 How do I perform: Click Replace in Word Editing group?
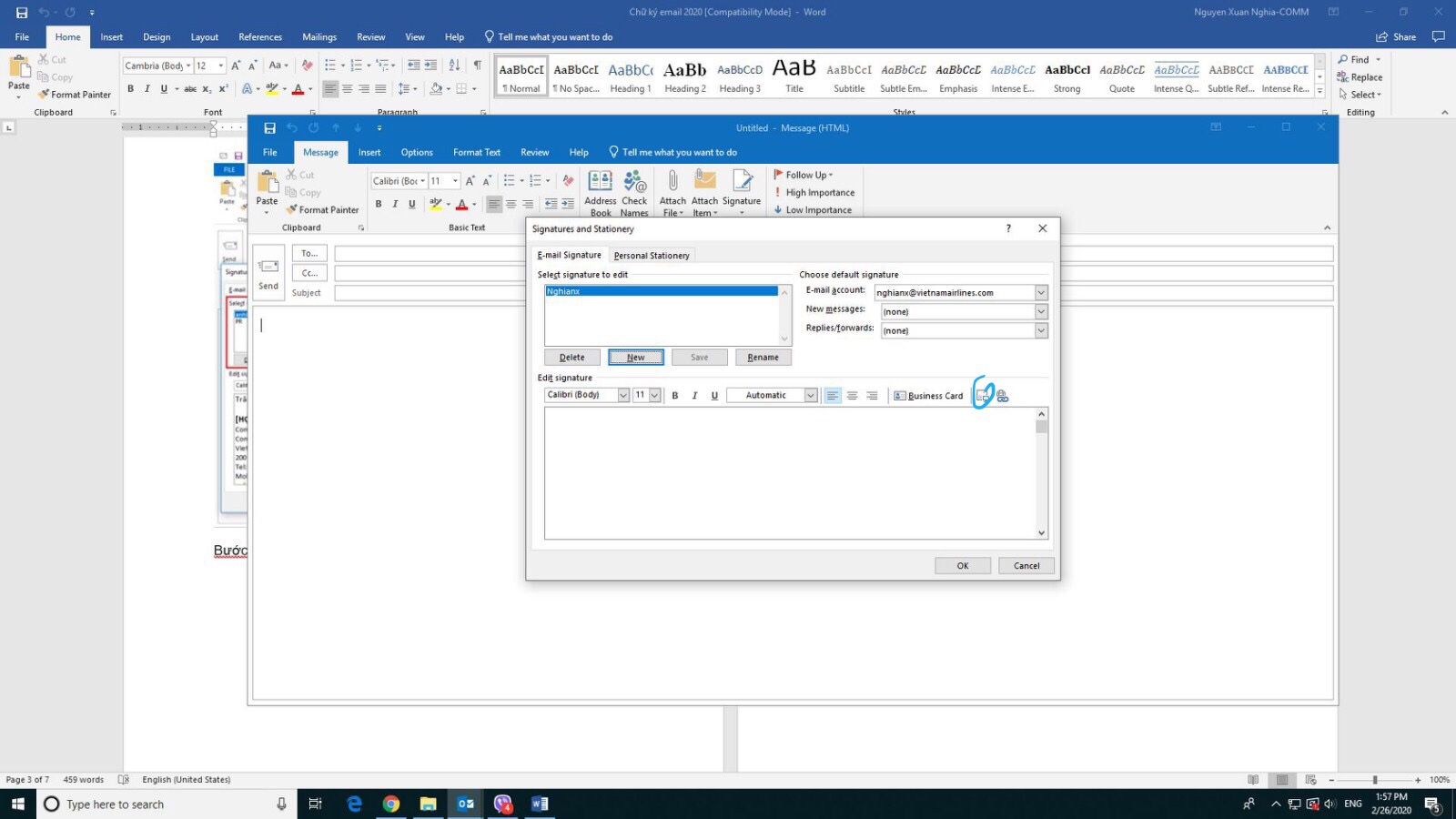pos(1360,76)
